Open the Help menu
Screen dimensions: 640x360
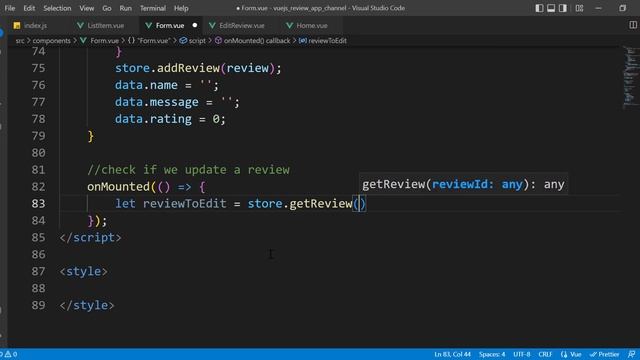[181, 8]
